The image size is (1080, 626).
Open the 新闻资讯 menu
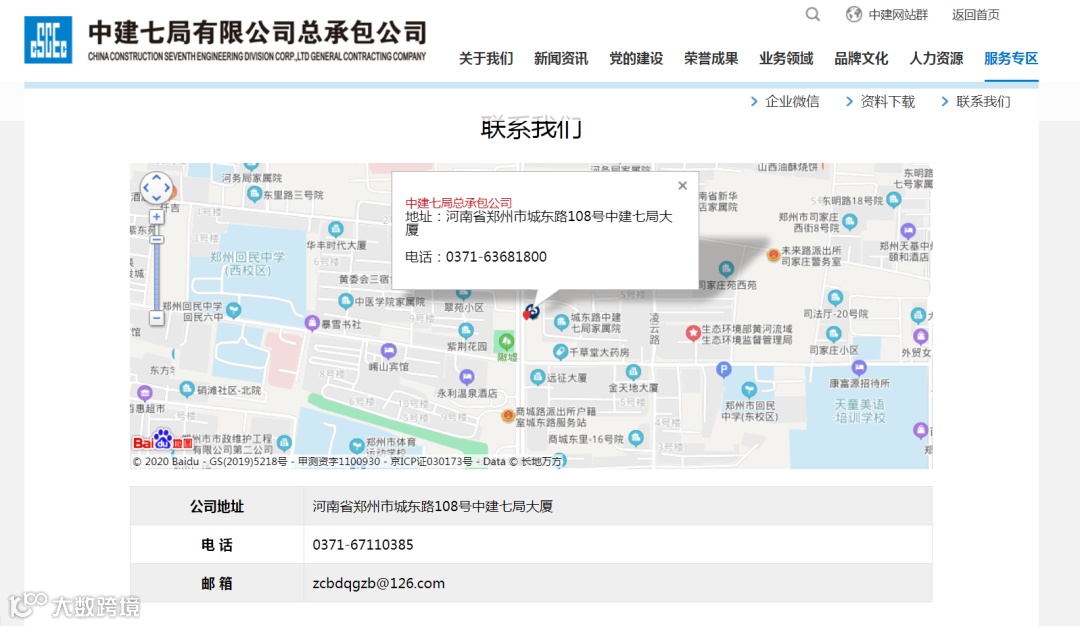[561, 59]
